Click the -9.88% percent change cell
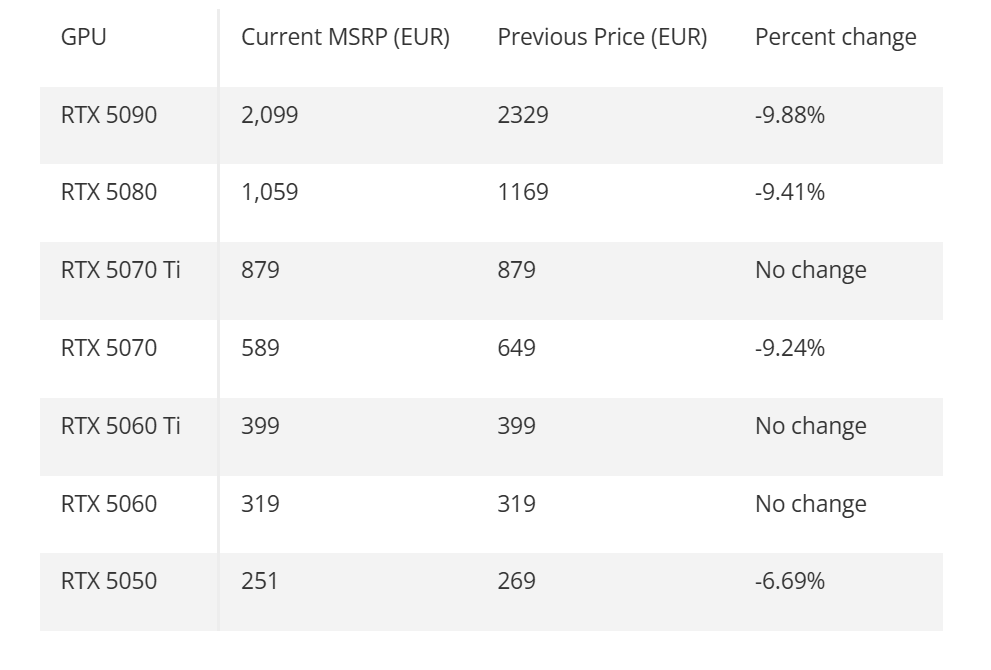Screen dimensions: 991x670 790,115
